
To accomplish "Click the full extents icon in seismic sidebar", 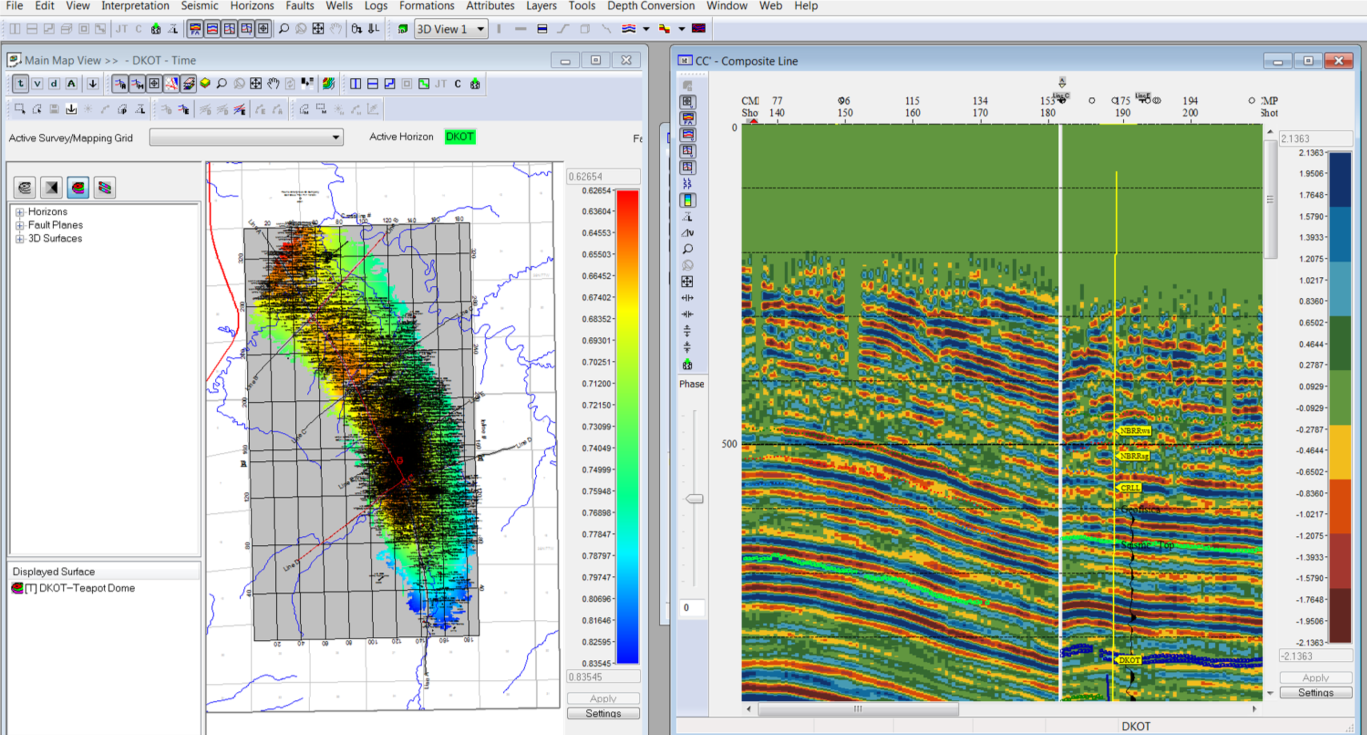I will (688, 282).
